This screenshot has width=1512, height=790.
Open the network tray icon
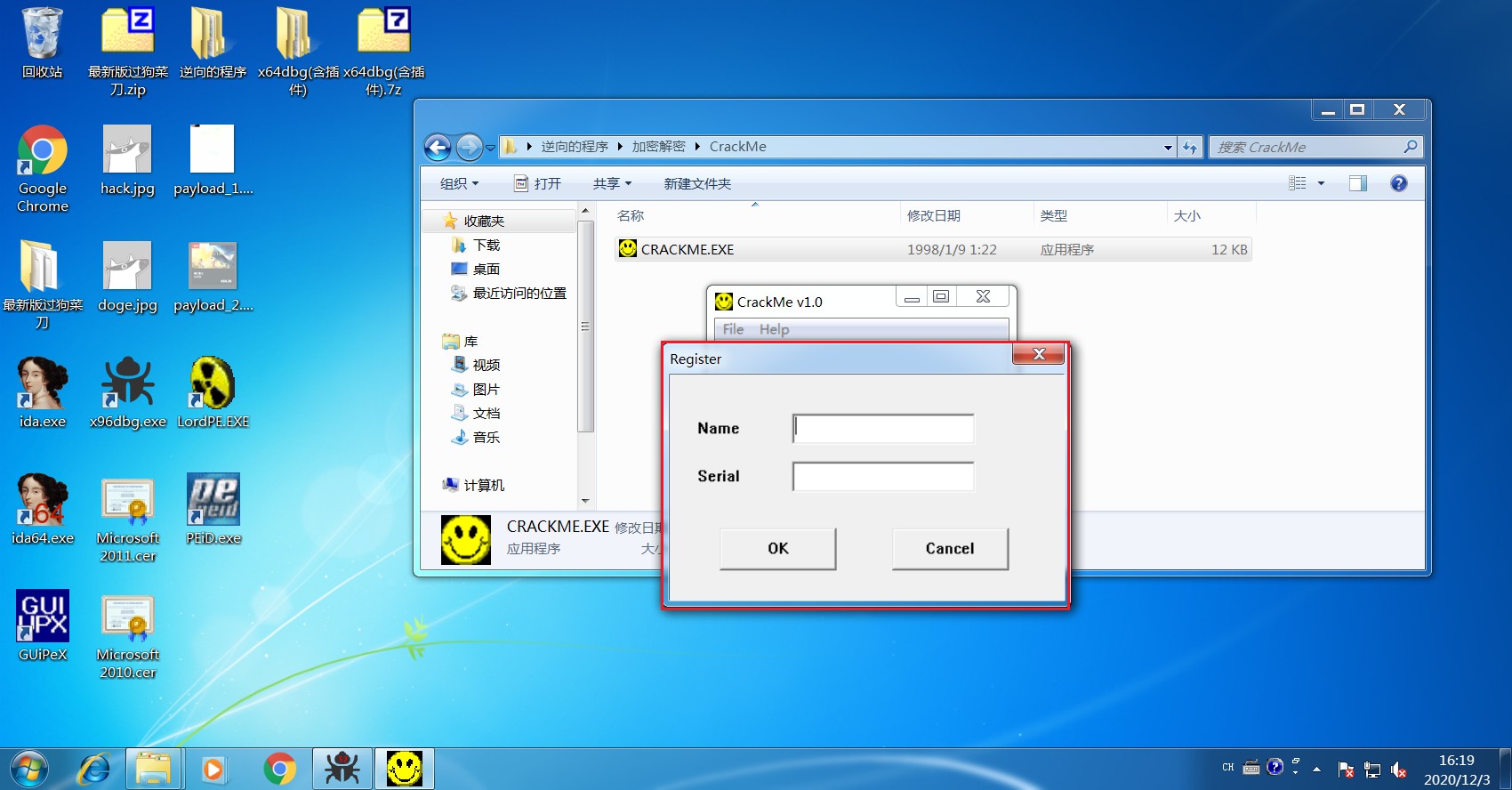pos(1372,770)
